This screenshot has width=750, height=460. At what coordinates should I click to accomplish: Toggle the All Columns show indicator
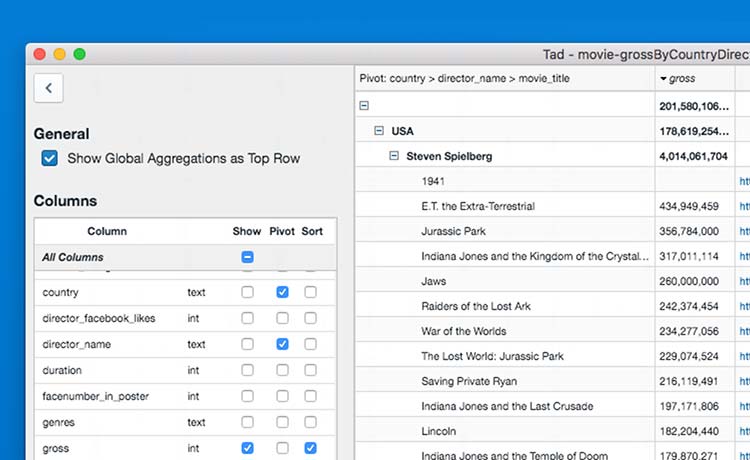tap(247, 257)
